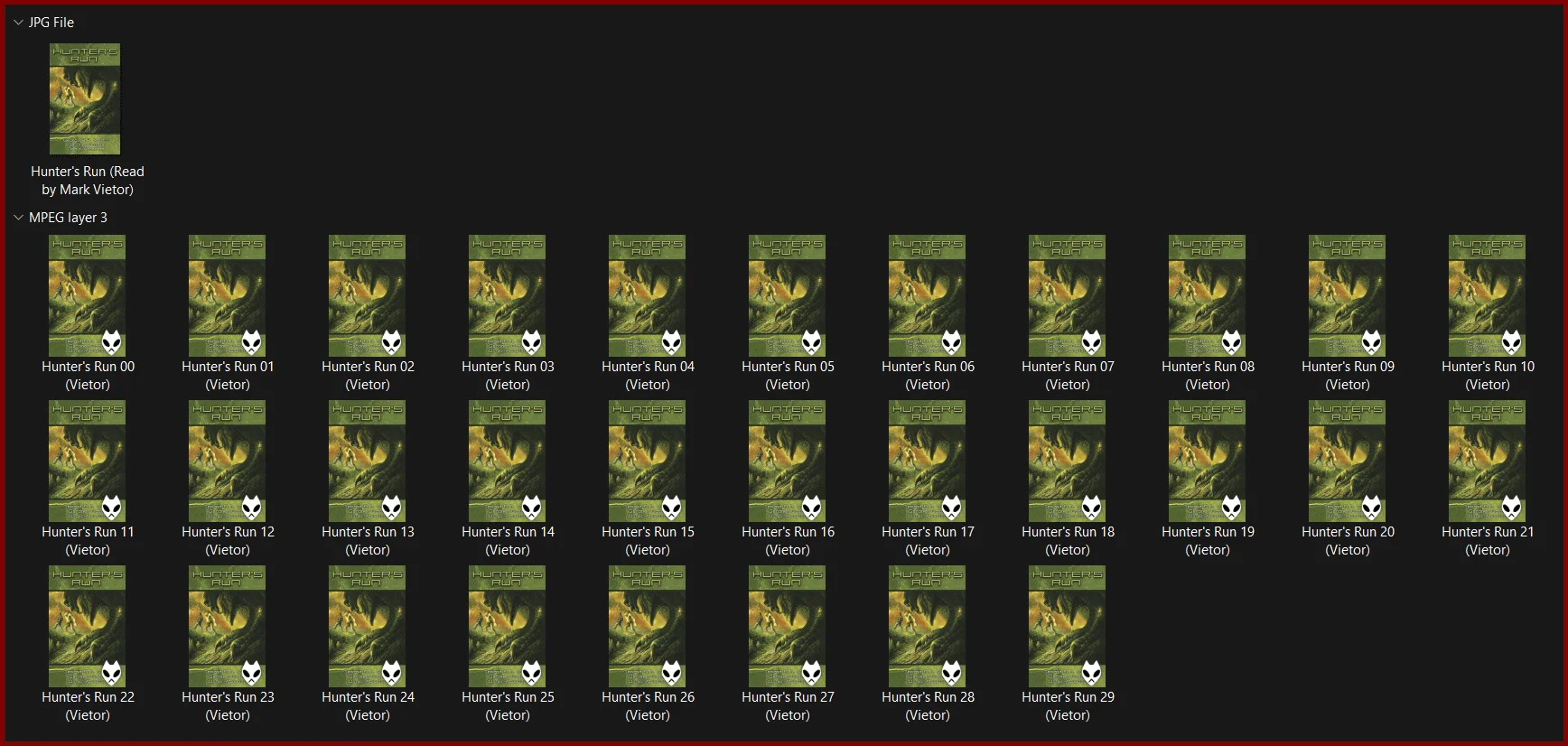Select the Hunter's Run 15 (Vietor) audio file icon
This screenshot has height=746, width=1568.
tap(648, 462)
